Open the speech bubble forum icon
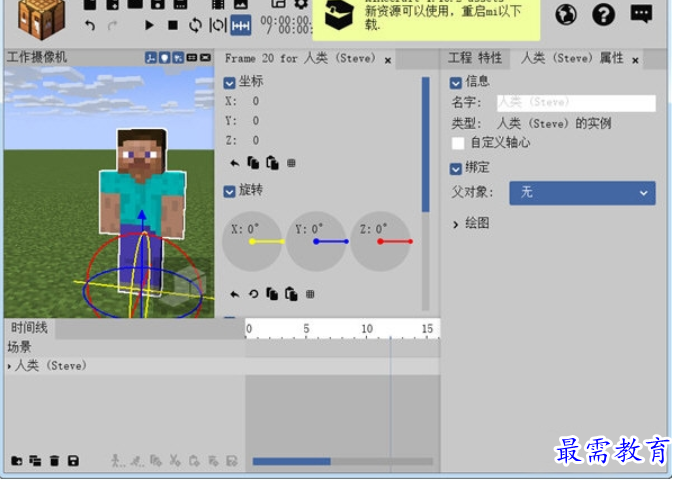The width and height of the screenshot is (678, 482). (x=641, y=14)
